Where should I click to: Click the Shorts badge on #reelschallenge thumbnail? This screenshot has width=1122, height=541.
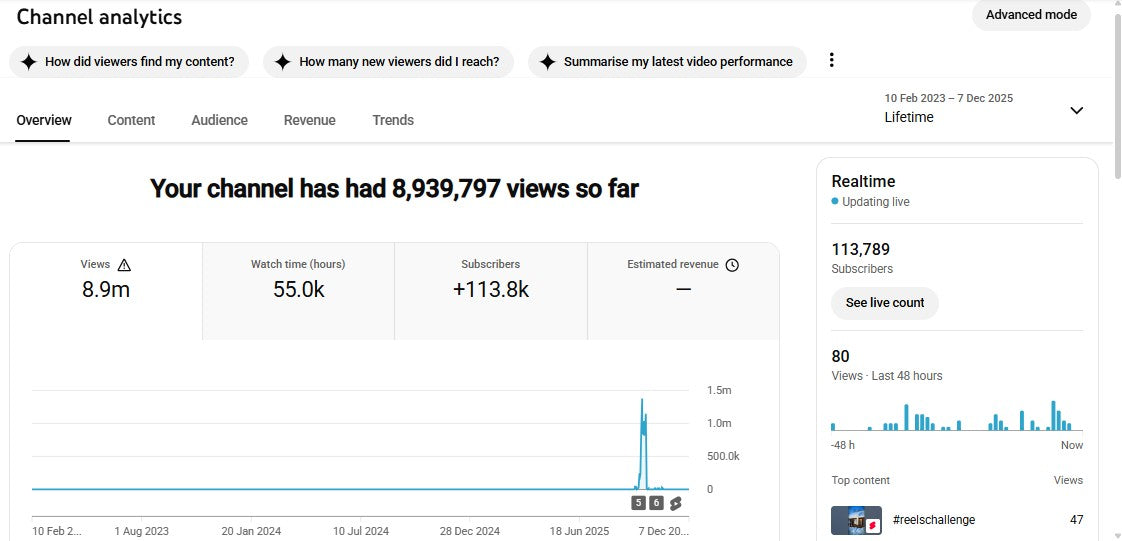pyautogui.click(x=872, y=524)
